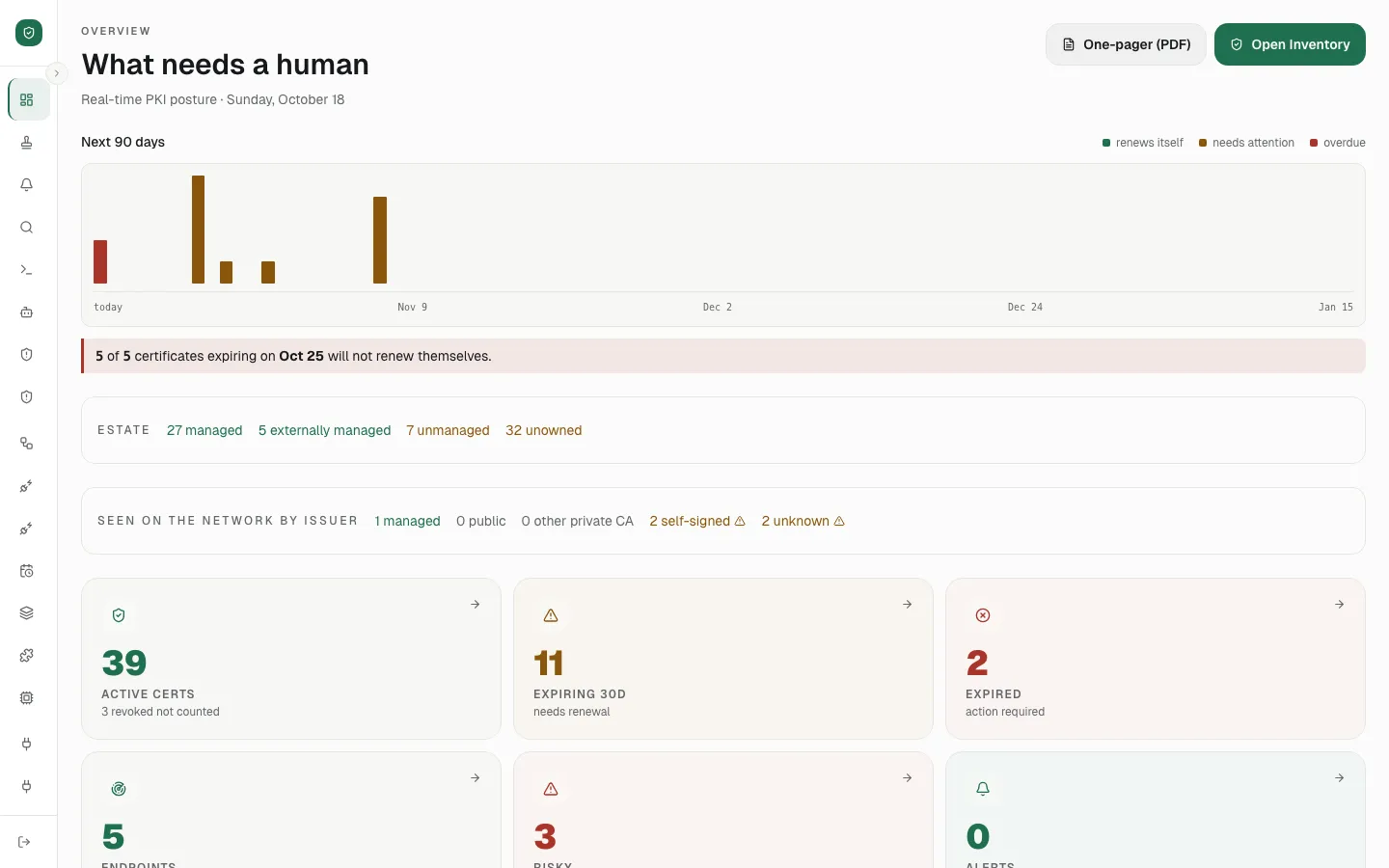Screen dimensions: 1389x868
Task: Select "2 unknown" issuer link
Action: pos(803,521)
